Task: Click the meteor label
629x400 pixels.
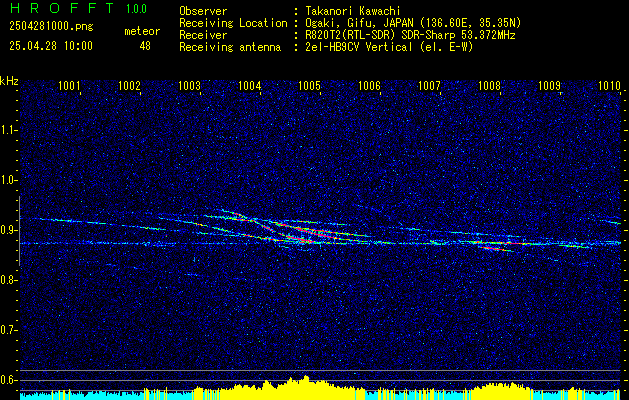Action: point(142,31)
